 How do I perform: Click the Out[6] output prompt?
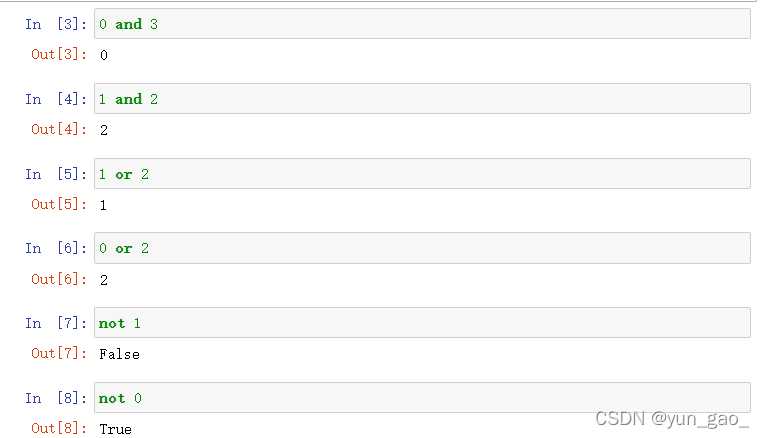click(58, 279)
